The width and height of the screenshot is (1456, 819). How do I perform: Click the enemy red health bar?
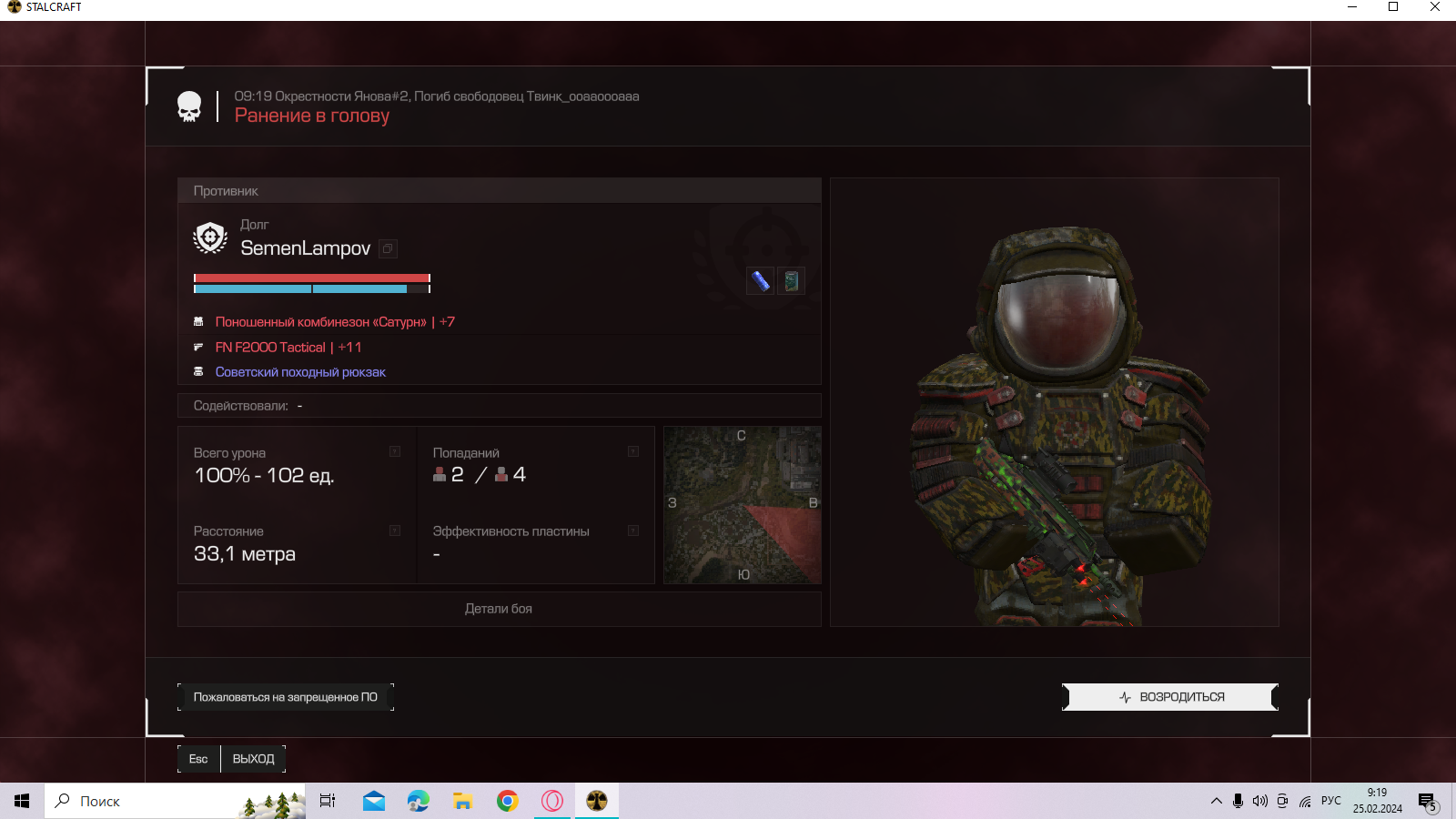tap(311, 278)
